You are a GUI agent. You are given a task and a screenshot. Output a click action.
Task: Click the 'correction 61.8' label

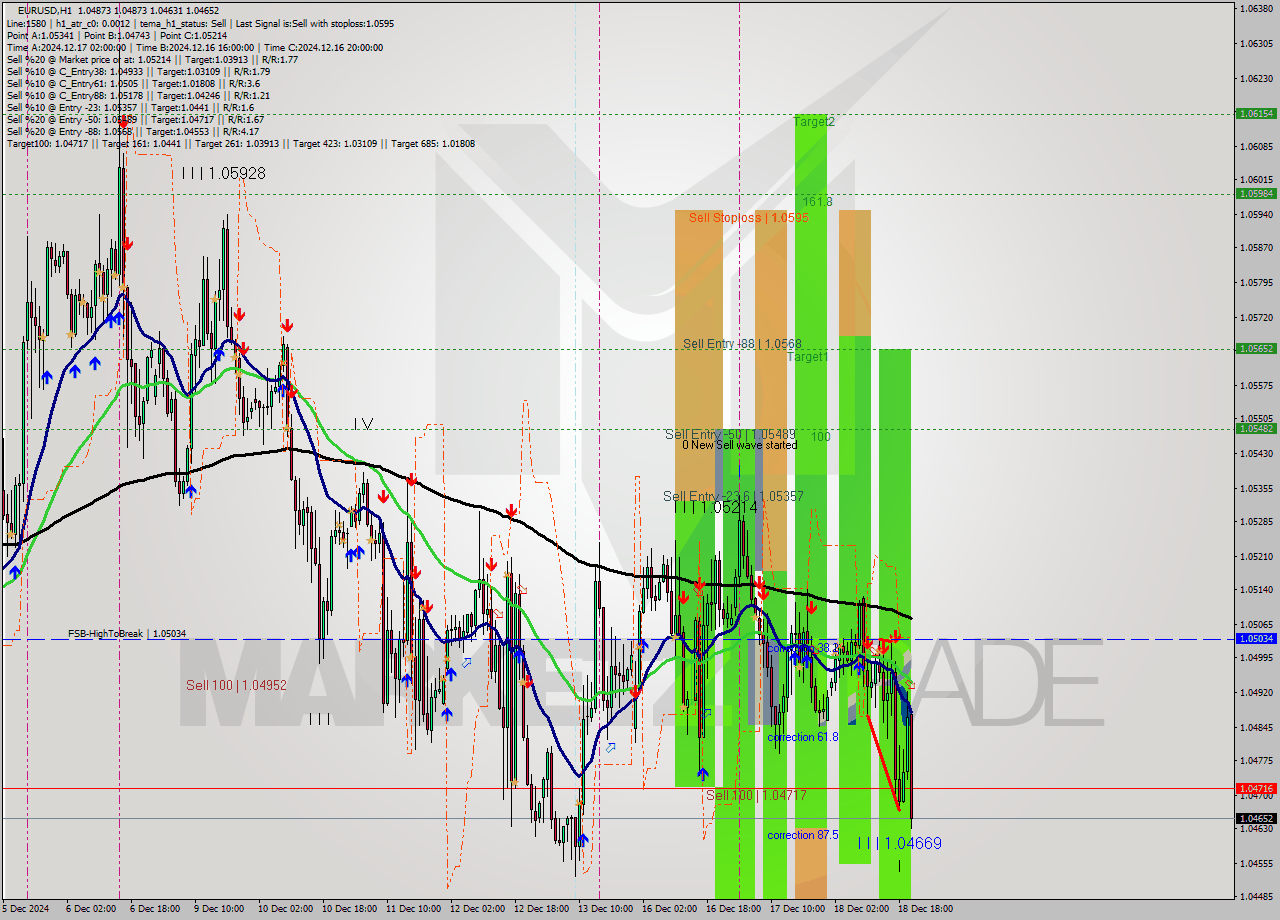(803, 737)
